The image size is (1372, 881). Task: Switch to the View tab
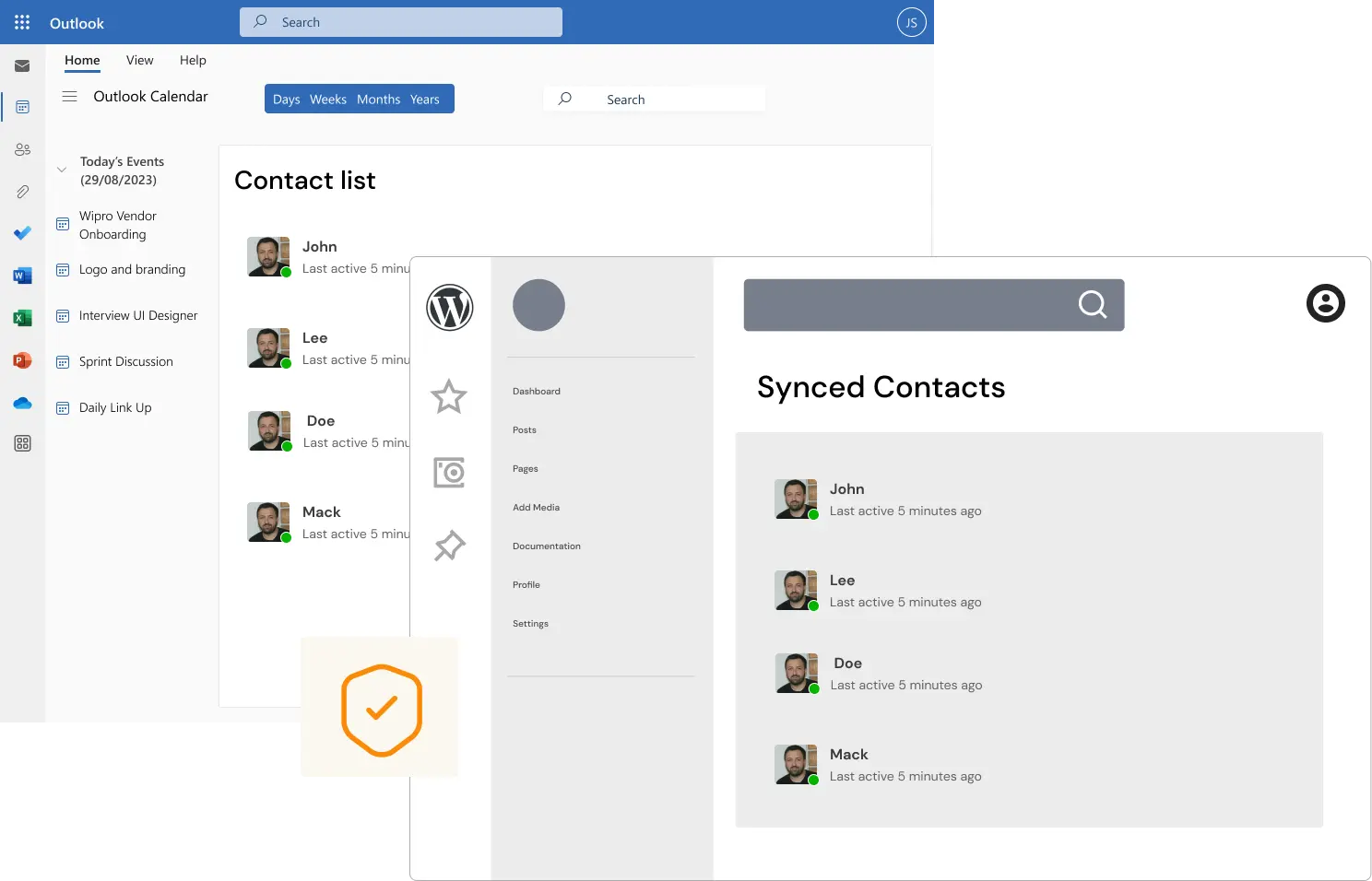[x=140, y=60]
